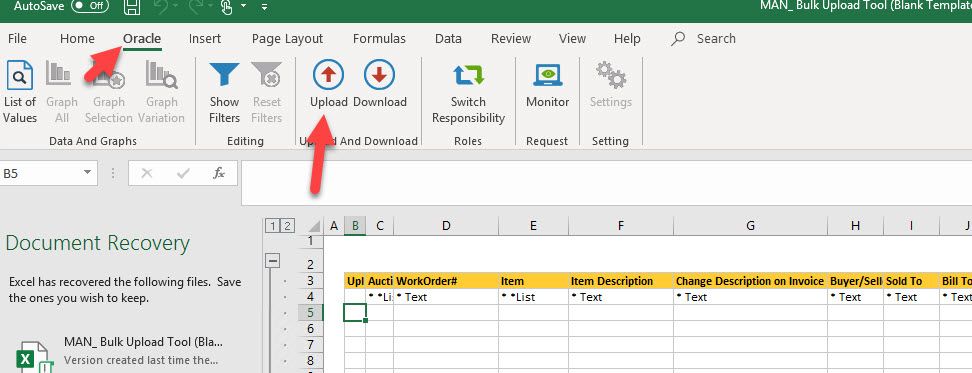
Task: Select column H header
Action: pyautogui.click(x=855, y=226)
